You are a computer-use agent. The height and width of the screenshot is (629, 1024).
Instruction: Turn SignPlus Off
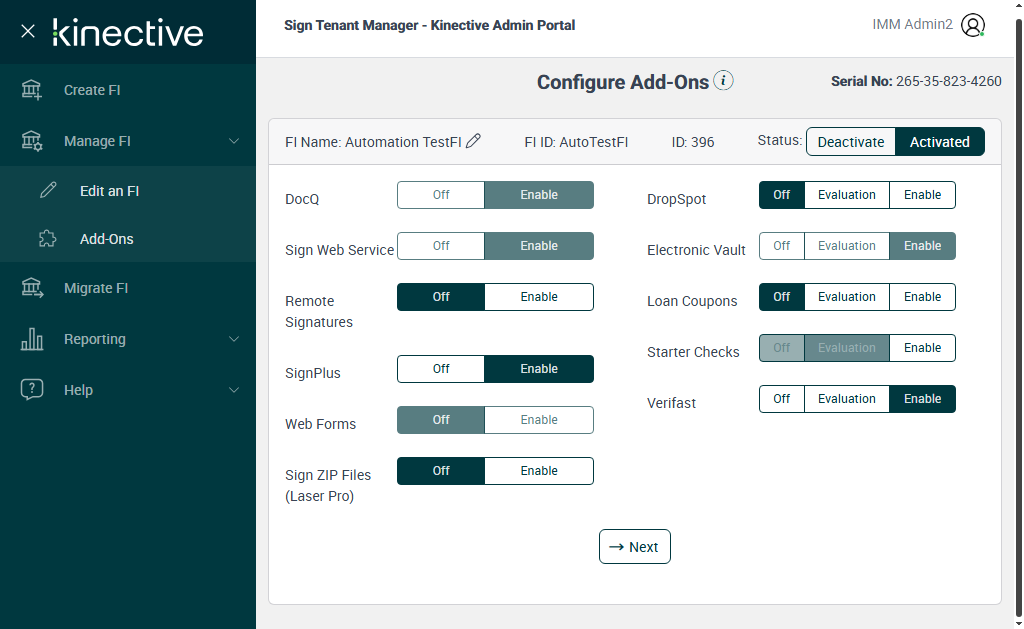(441, 368)
